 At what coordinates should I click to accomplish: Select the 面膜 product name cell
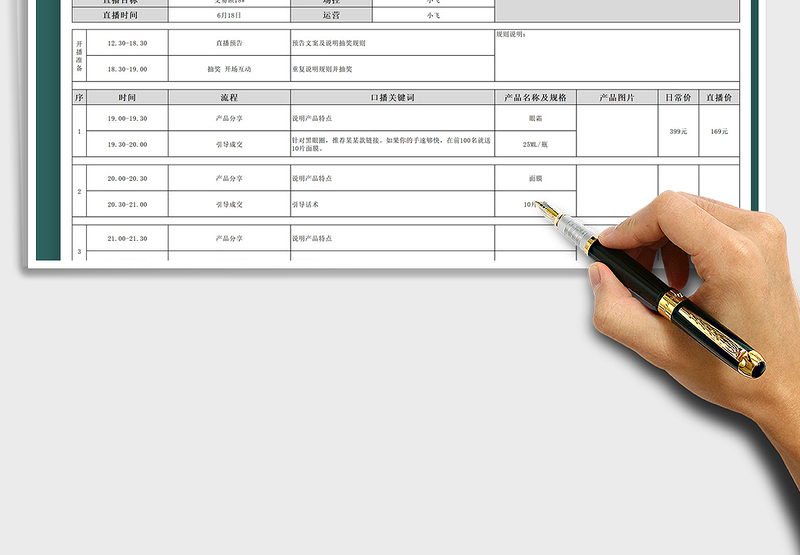pos(535,178)
